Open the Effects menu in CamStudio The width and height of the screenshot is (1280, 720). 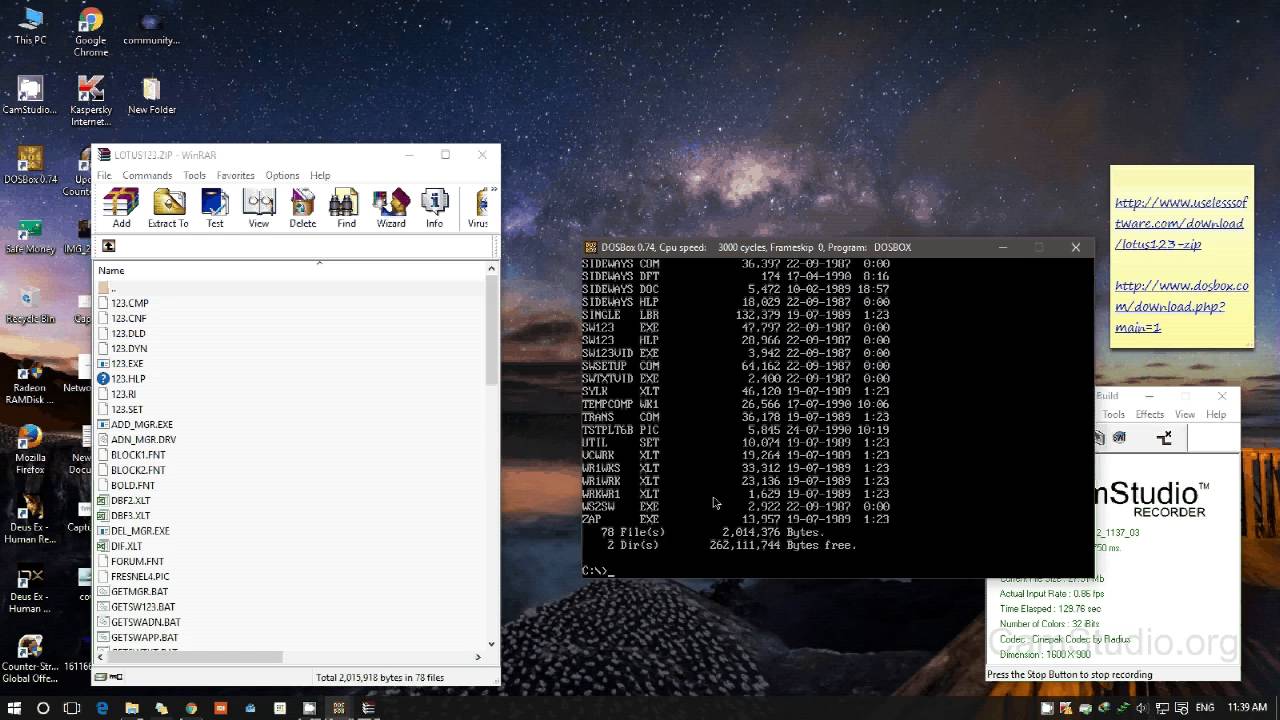coord(1149,413)
